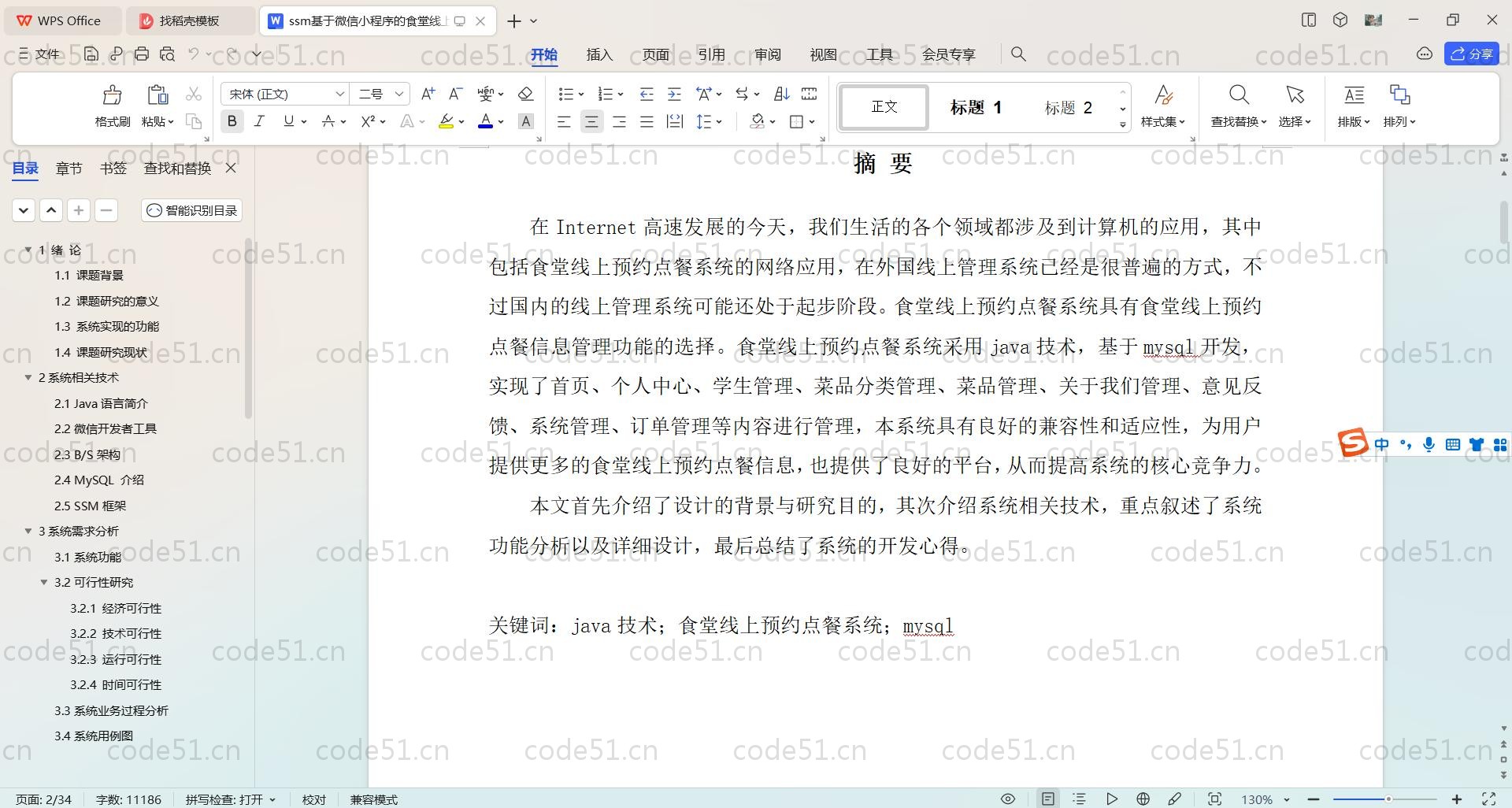Click the eye protection mode status icon
1512x808 pixels.
tap(1007, 799)
